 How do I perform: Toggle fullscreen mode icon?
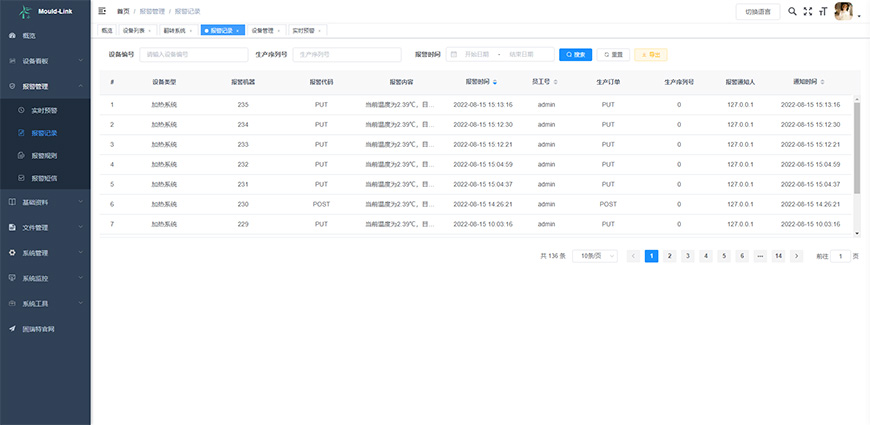[x=808, y=12]
